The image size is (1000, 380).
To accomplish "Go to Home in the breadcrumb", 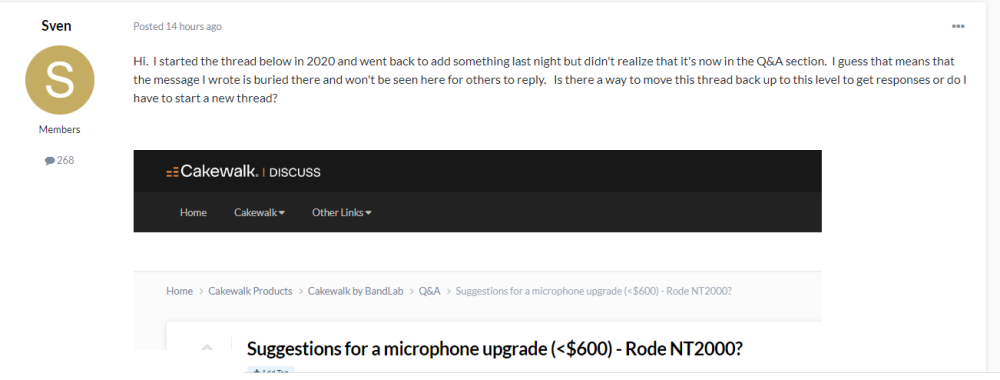I will pos(179,291).
